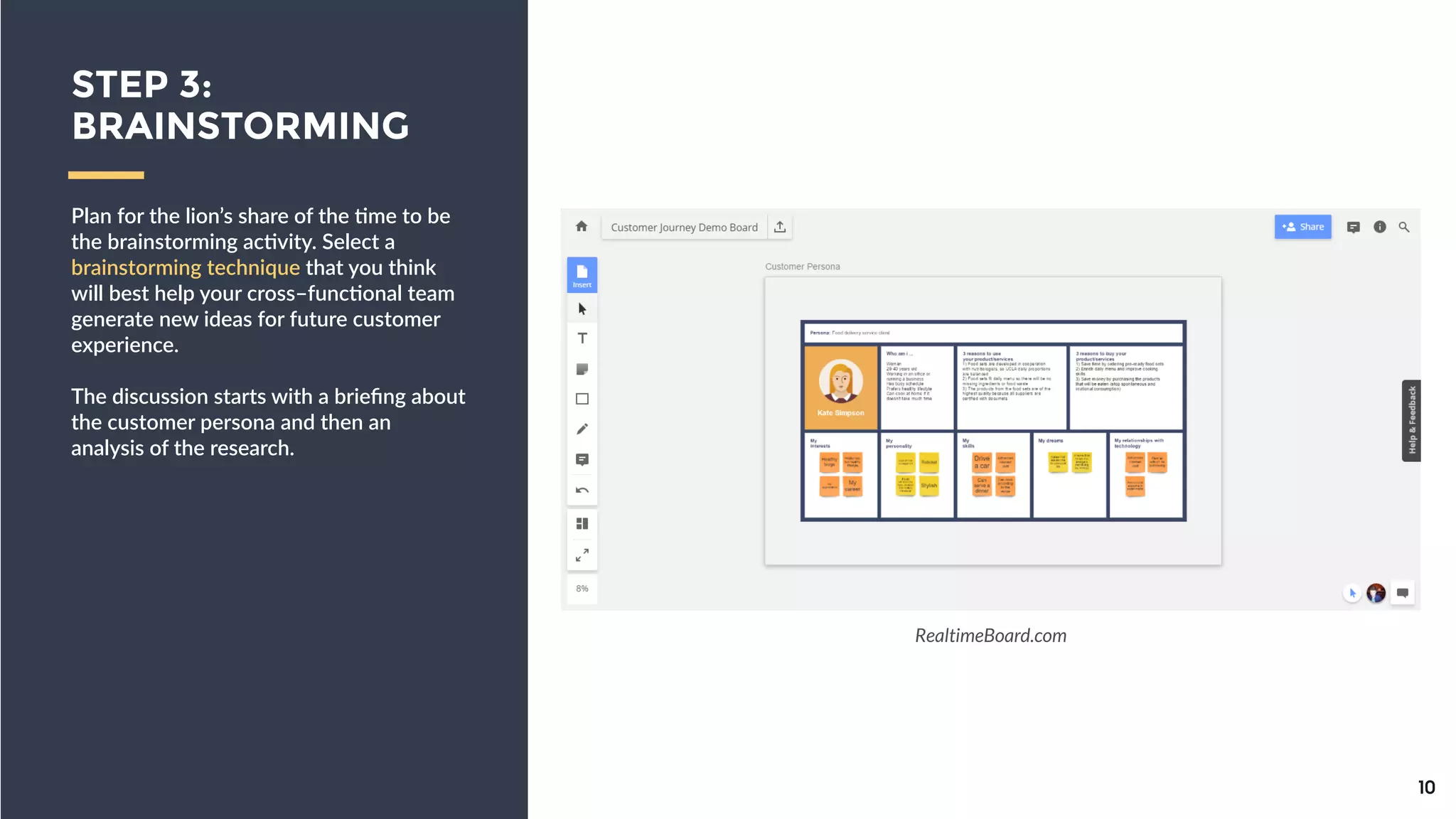Click the 8% zoom level indicator
The width and height of the screenshot is (1456, 819).
[x=582, y=589]
